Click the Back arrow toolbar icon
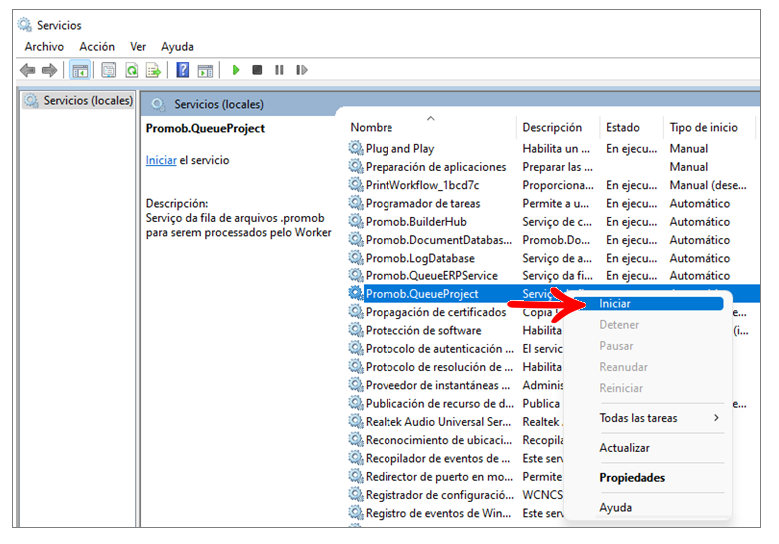The width and height of the screenshot is (779, 544). point(27,70)
